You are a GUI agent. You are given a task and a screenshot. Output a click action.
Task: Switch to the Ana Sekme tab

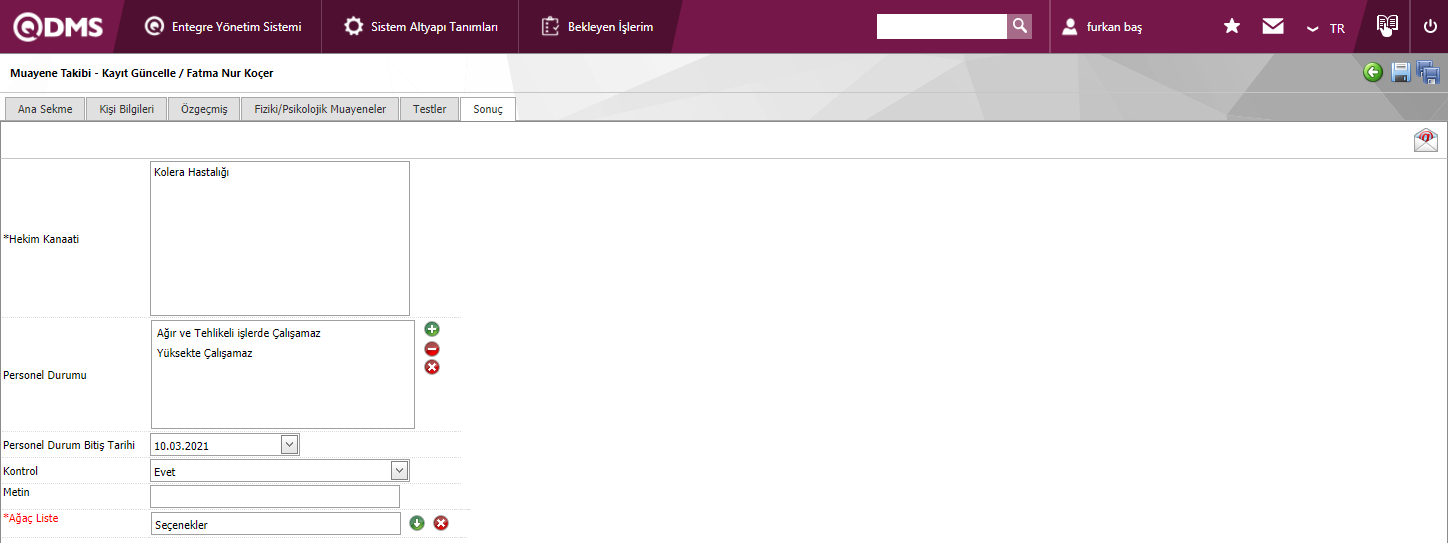point(45,109)
